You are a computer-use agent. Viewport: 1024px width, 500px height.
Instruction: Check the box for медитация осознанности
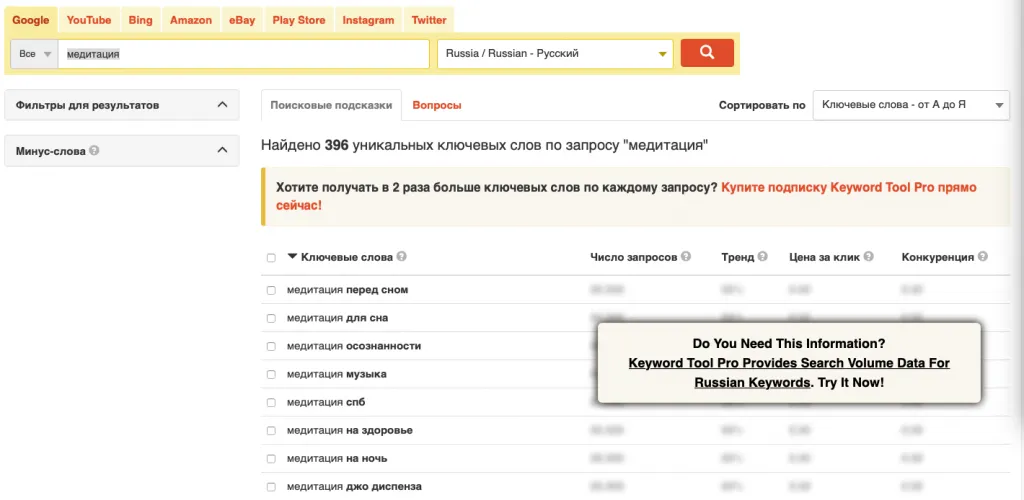tap(271, 347)
